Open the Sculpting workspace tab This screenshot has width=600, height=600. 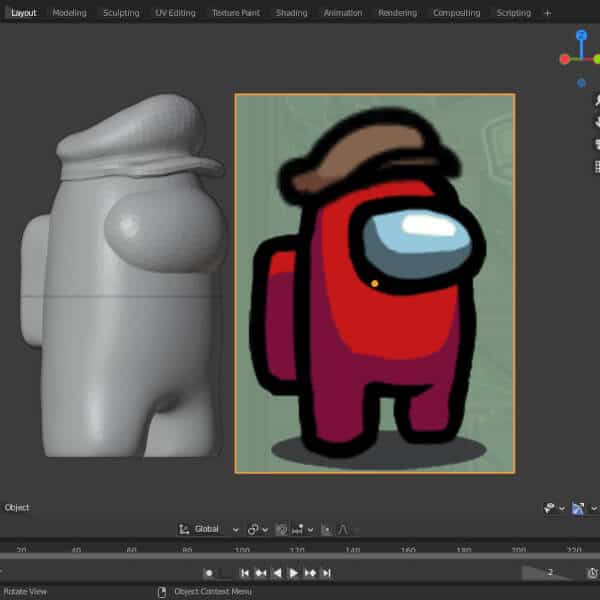tap(121, 13)
